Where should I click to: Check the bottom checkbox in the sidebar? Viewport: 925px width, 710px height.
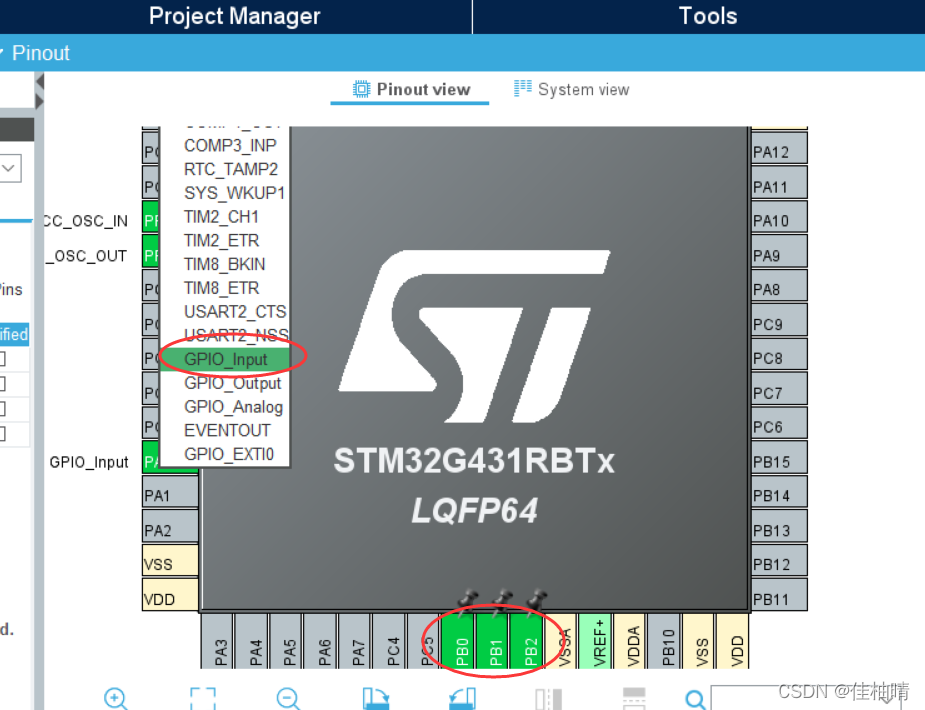coord(3,430)
